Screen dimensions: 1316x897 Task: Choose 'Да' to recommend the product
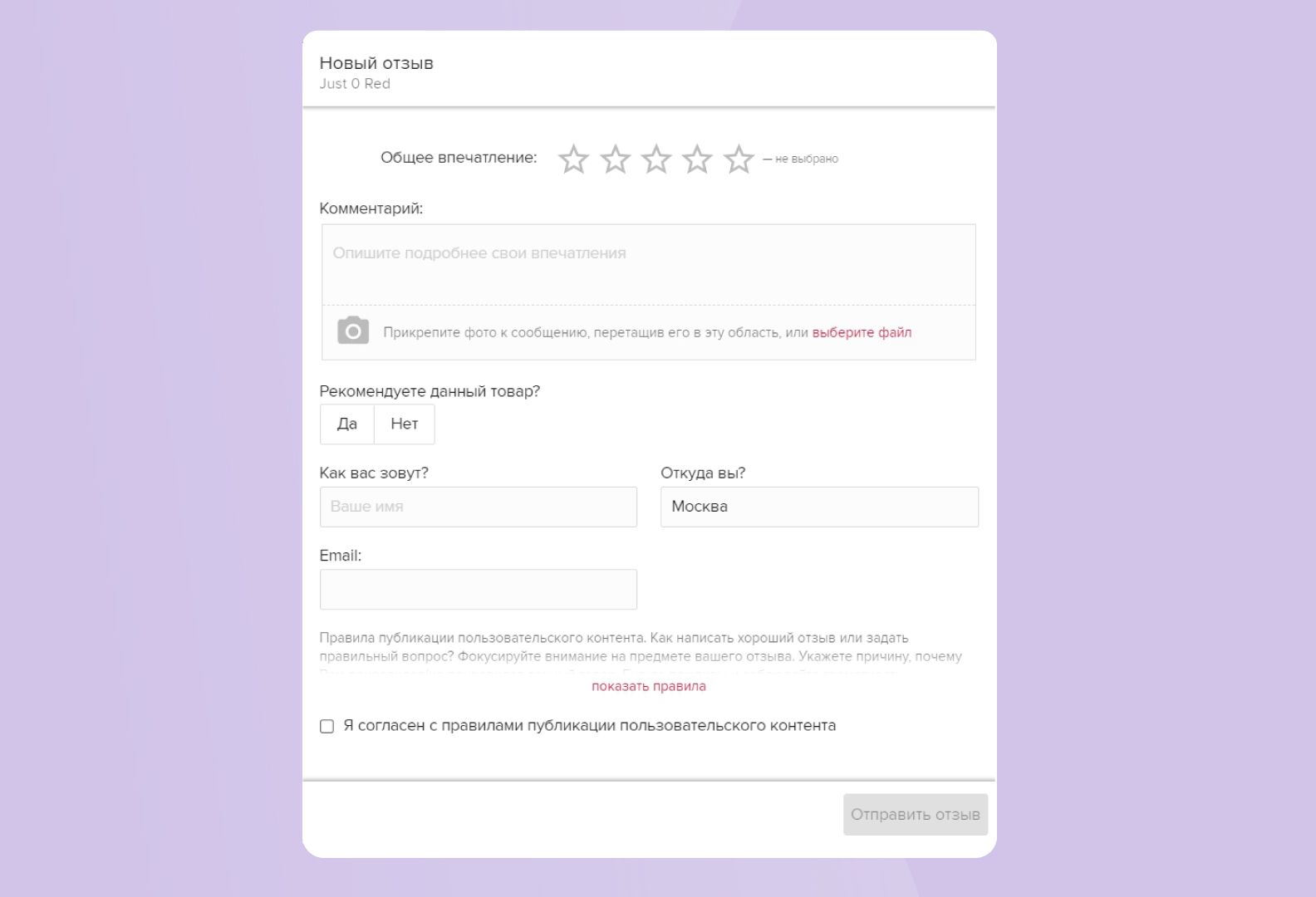pyautogui.click(x=347, y=424)
